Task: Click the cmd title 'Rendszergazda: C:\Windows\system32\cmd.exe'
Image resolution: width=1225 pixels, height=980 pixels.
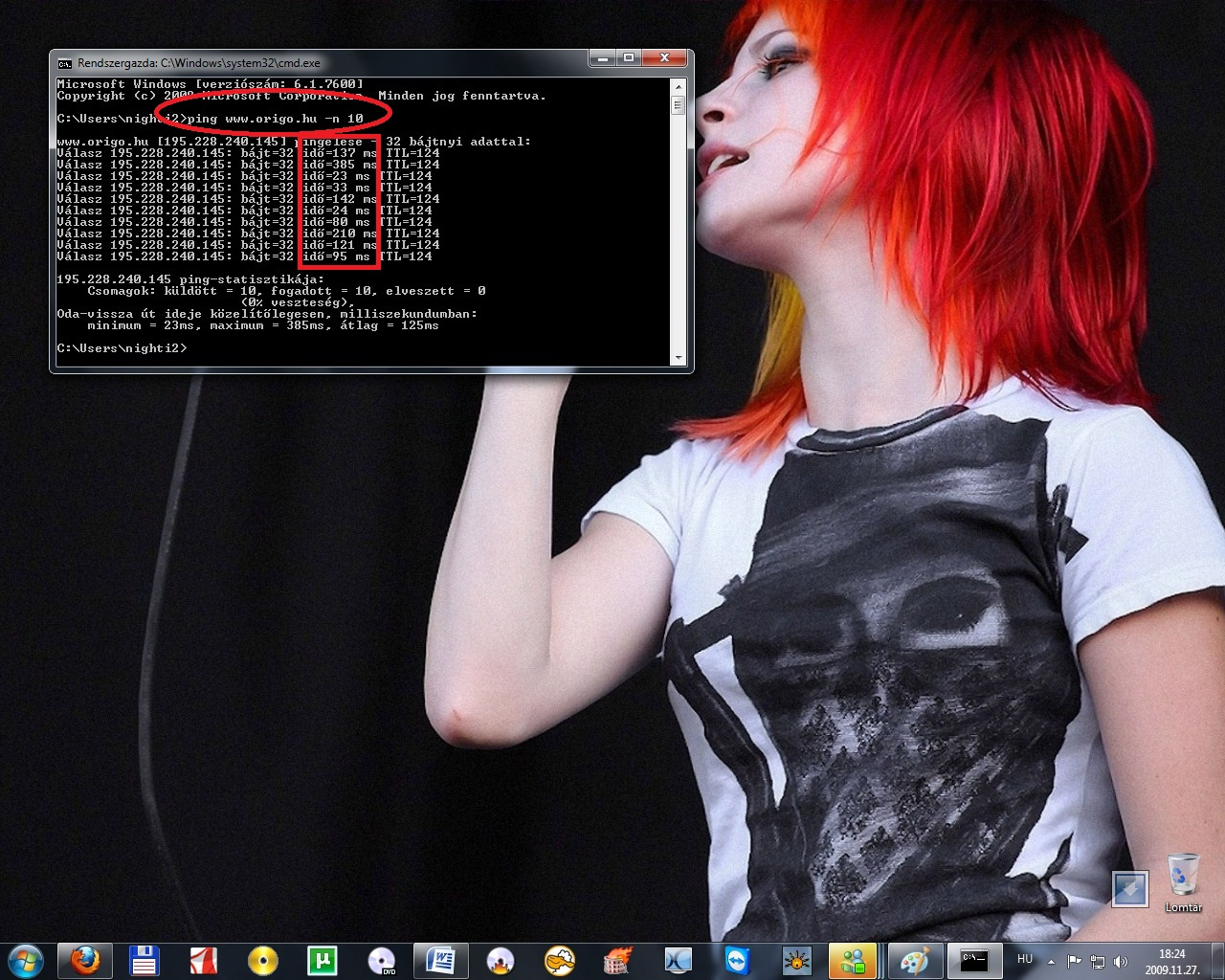Action: coord(199,63)
